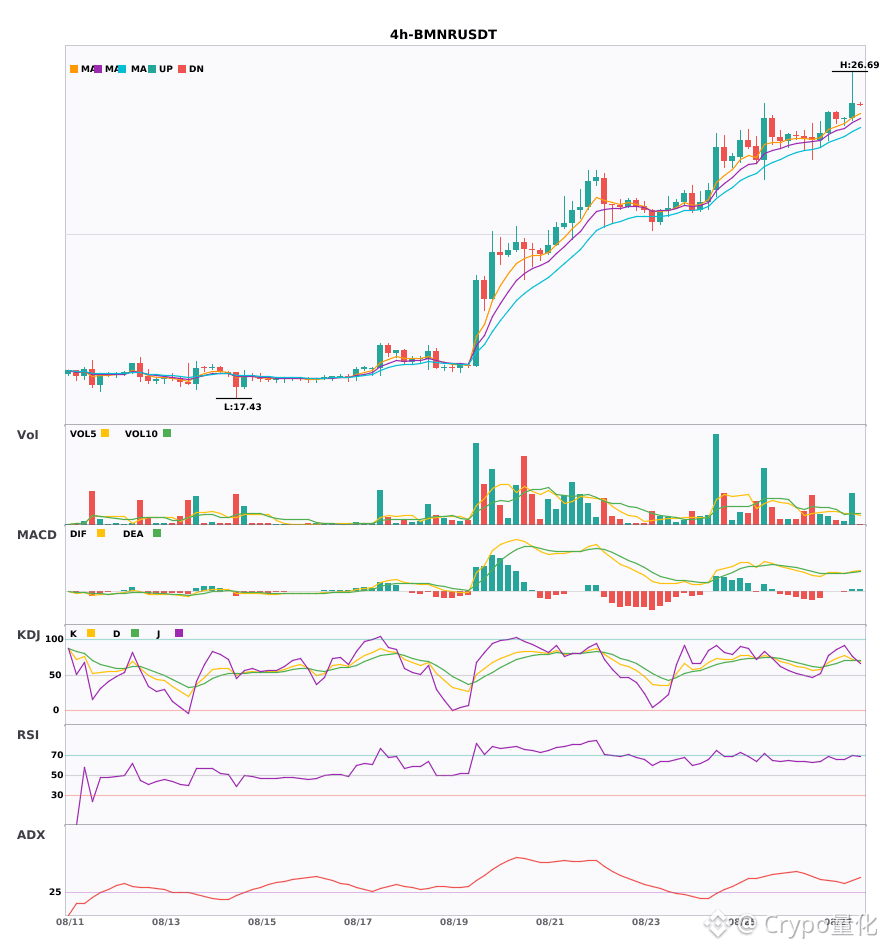Click the MACD panel heading
The height and width of the screenshot is (950, 885).
click(36, 535)
